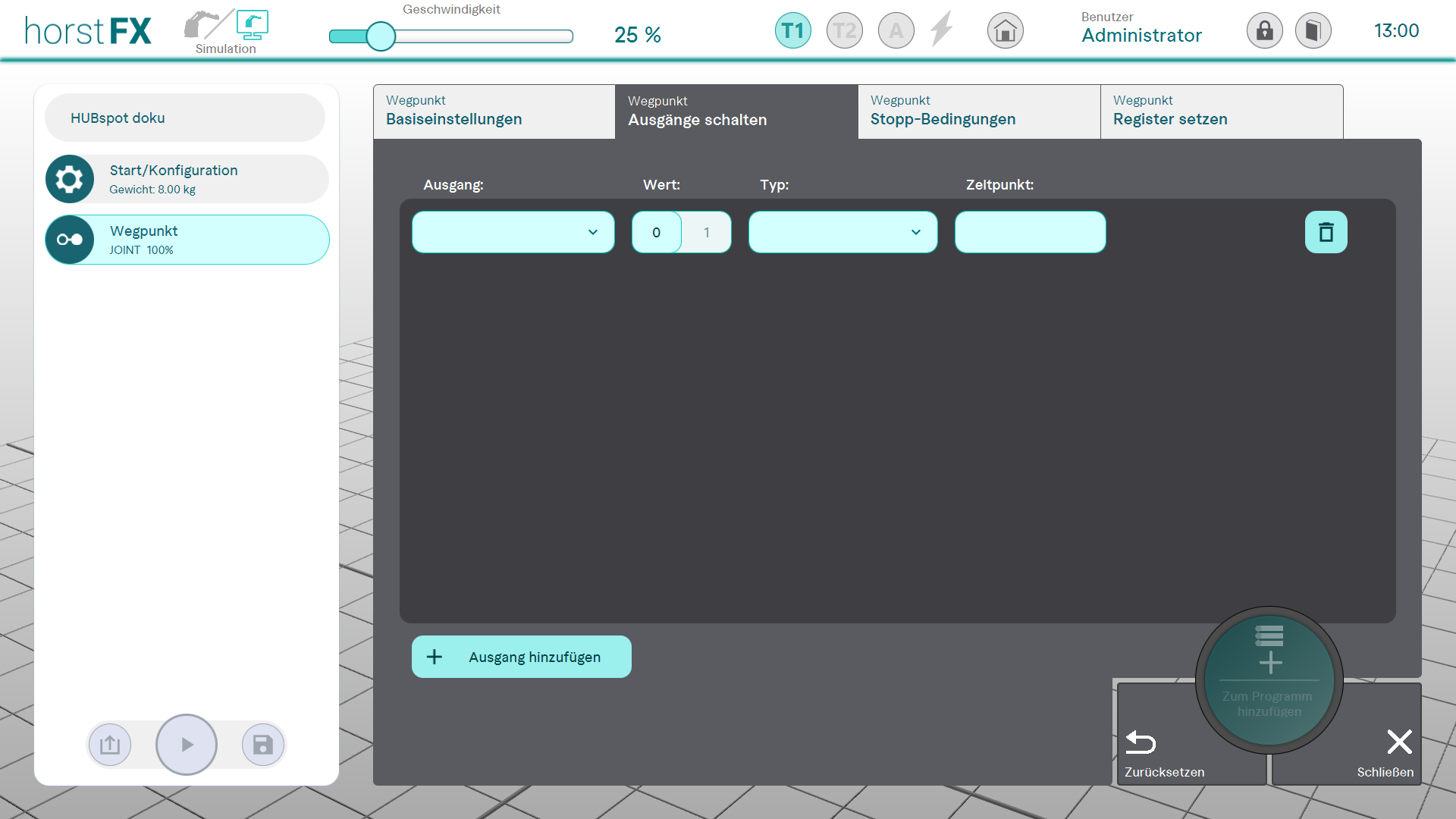The image size is (1456, 819).
Task: Click the home position icon
Action: 1005,31
